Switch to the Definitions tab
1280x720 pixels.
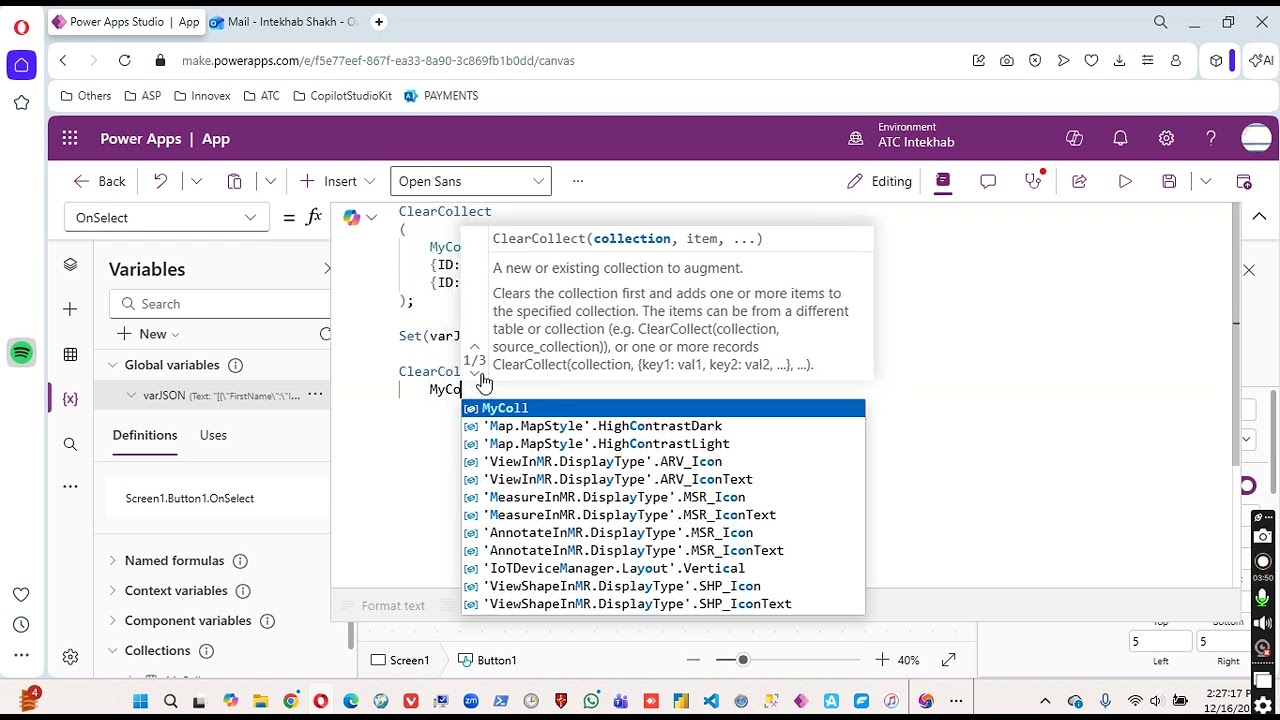click(145, 435)
